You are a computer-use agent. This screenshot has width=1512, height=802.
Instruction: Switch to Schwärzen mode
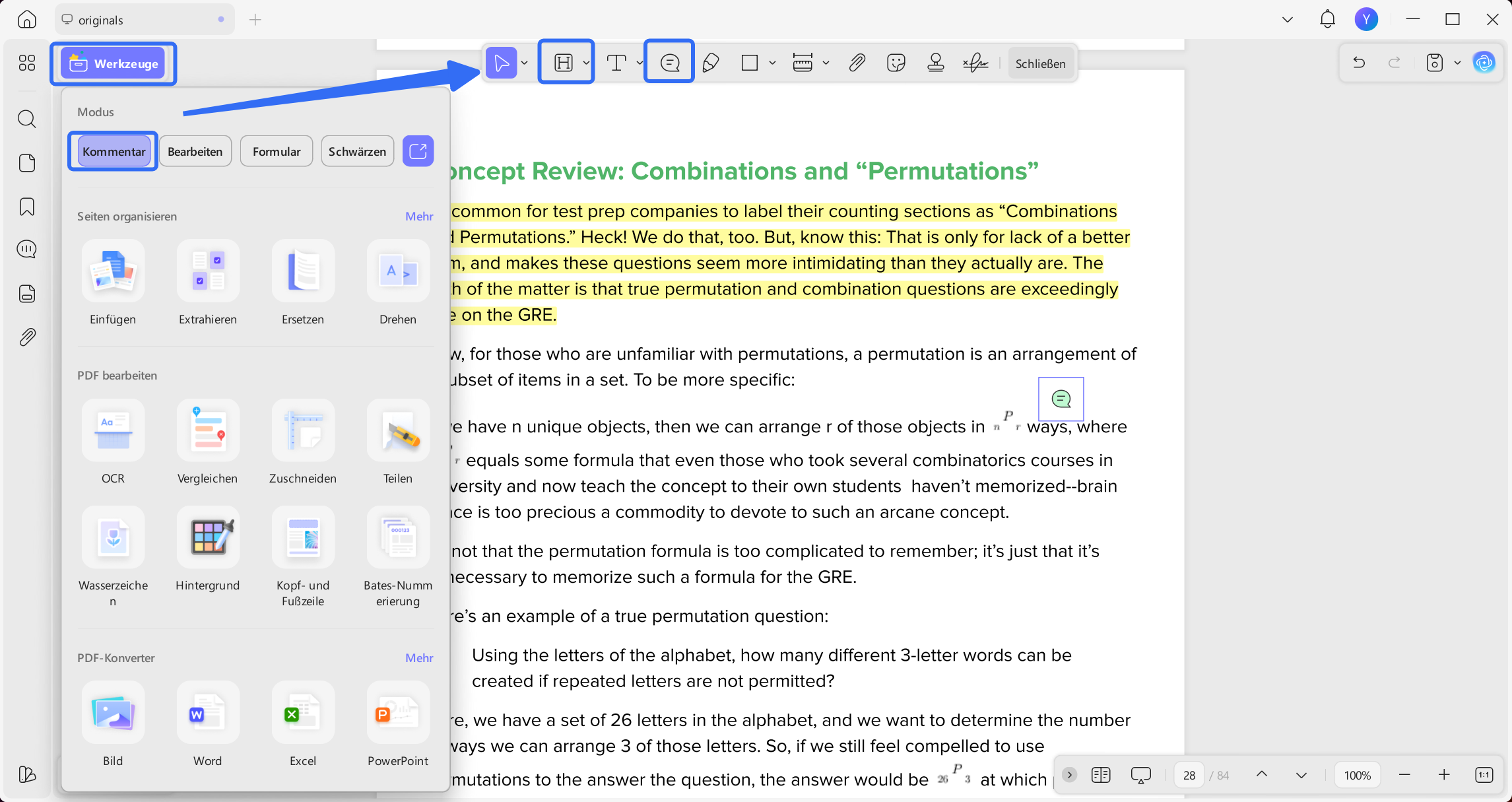click(x=357, y=151)
